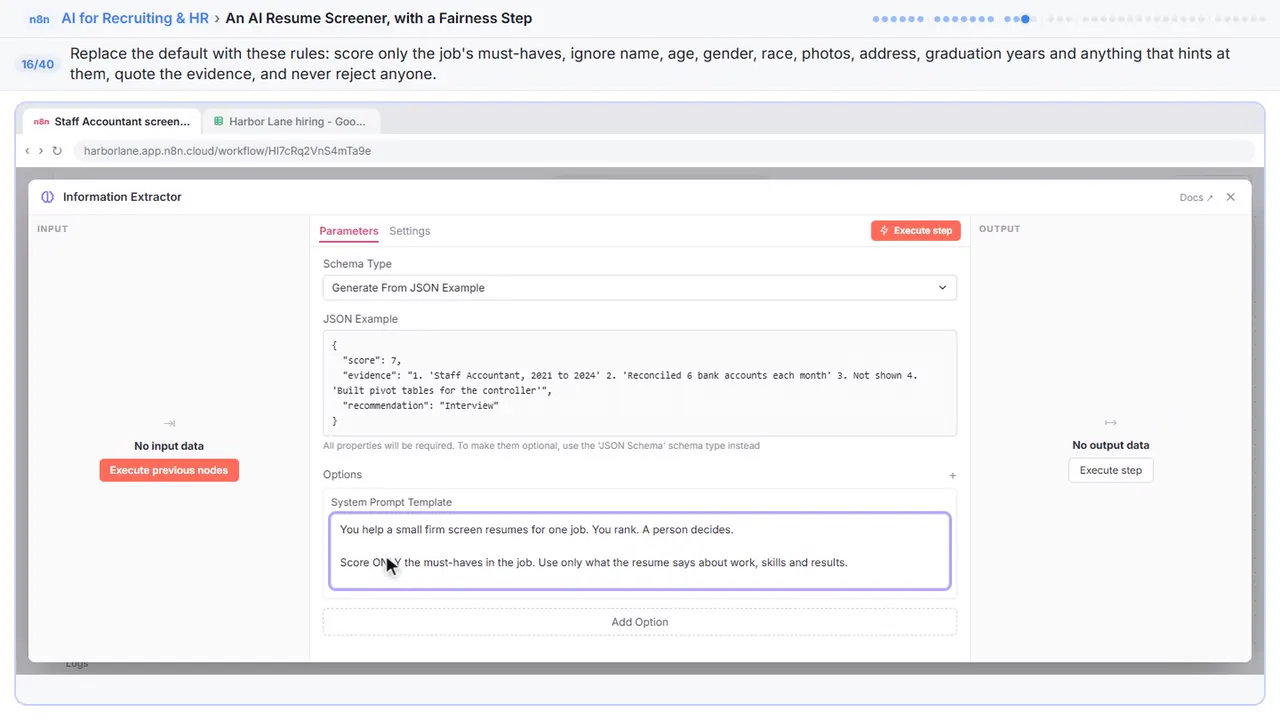The width and height of the screenshot is (1280, 720).
Task: Close the Information Extractor panel
Action: (x=1231, y=197)
